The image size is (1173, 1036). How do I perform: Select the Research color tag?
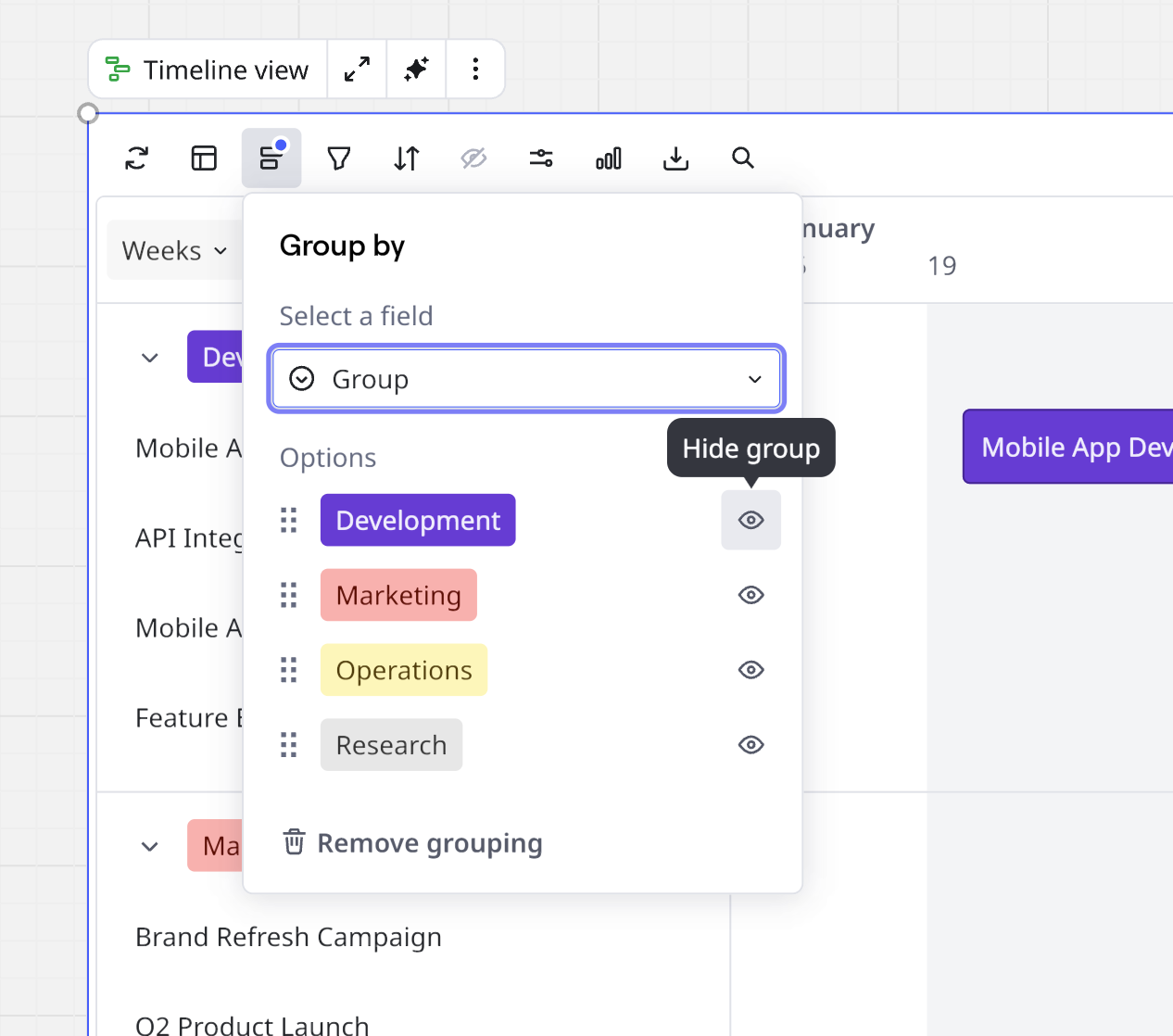(391, 745)
